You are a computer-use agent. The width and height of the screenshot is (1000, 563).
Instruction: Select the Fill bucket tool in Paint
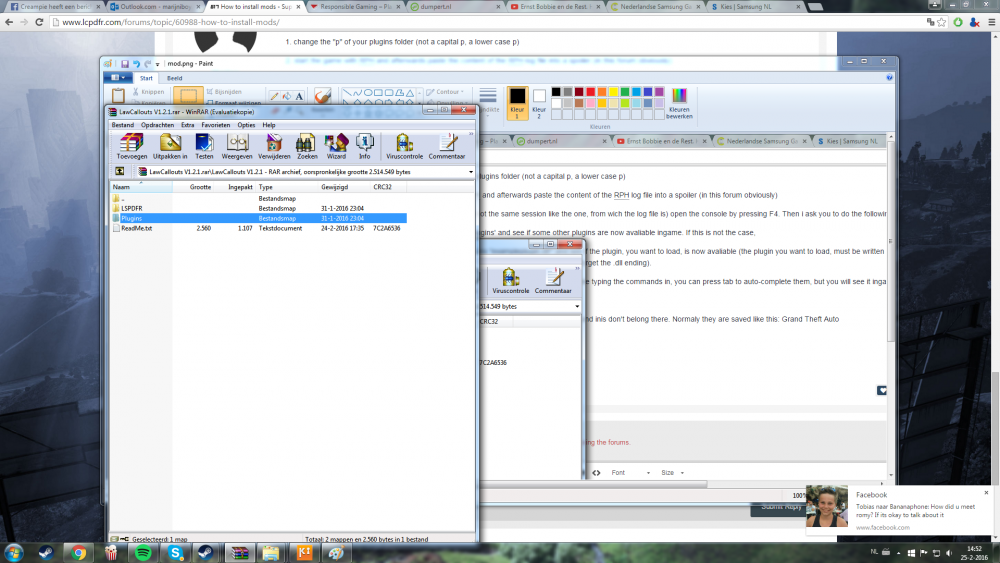(x=286, y=96)
